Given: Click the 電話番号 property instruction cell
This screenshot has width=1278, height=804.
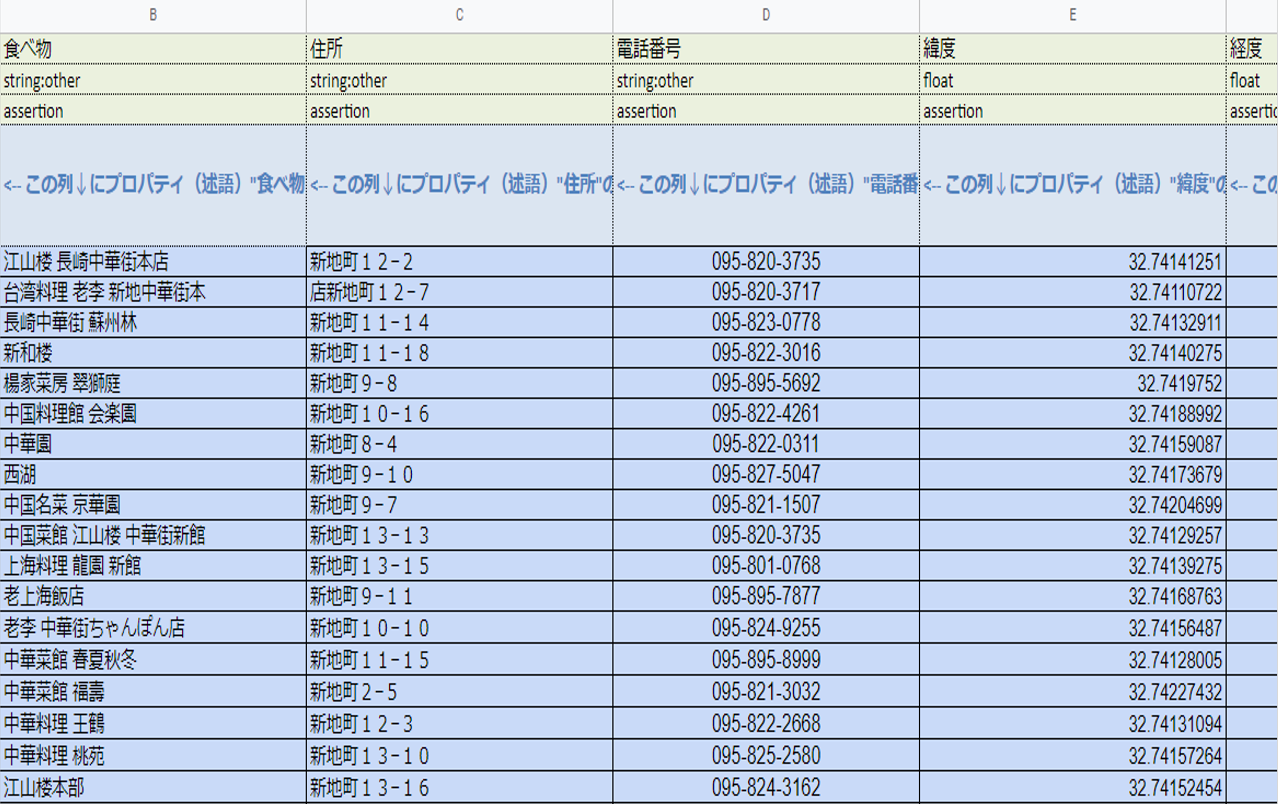Looking at the screenshot, I should pos(766,186).
